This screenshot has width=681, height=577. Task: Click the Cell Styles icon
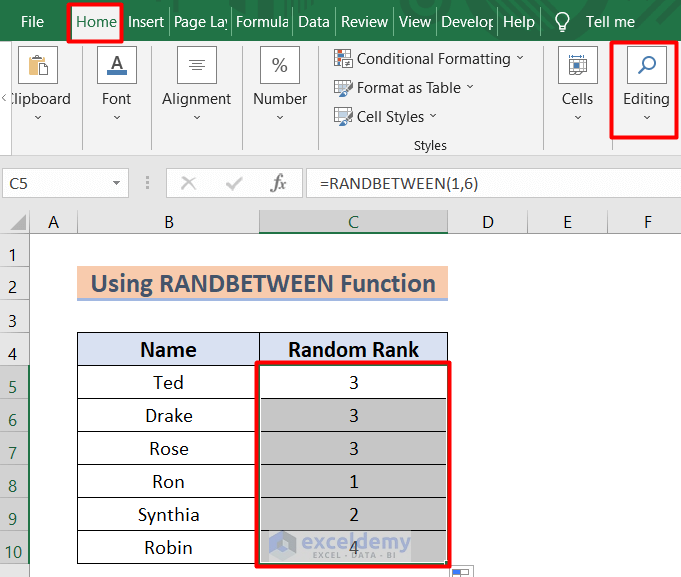coord(343,116)
